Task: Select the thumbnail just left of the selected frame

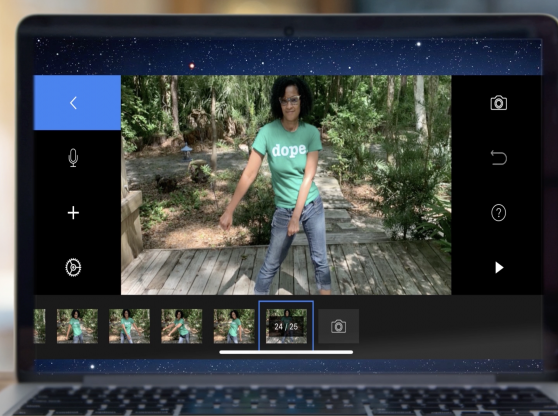Action: (x=234, y=326)
